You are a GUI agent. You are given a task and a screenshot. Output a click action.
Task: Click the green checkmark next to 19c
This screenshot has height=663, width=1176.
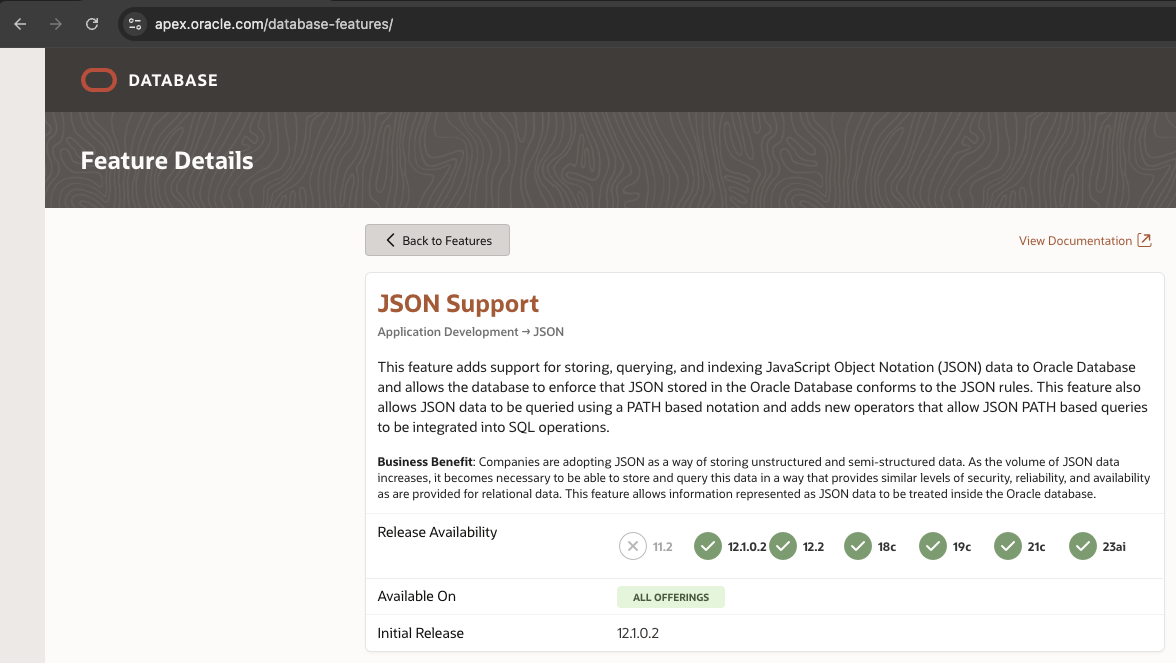click(x=932, y=546)
